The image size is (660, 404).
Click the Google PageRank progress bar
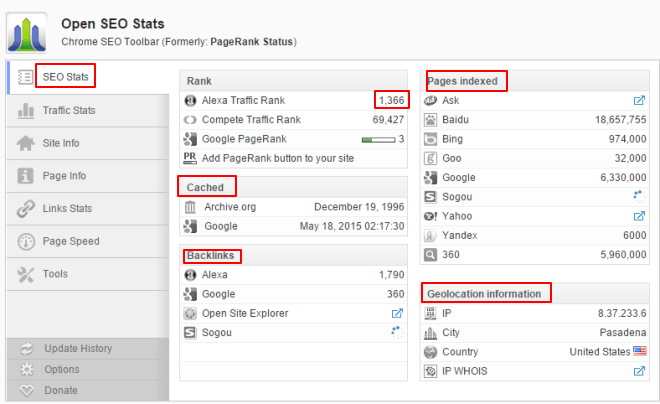click(x=378, y=139)
